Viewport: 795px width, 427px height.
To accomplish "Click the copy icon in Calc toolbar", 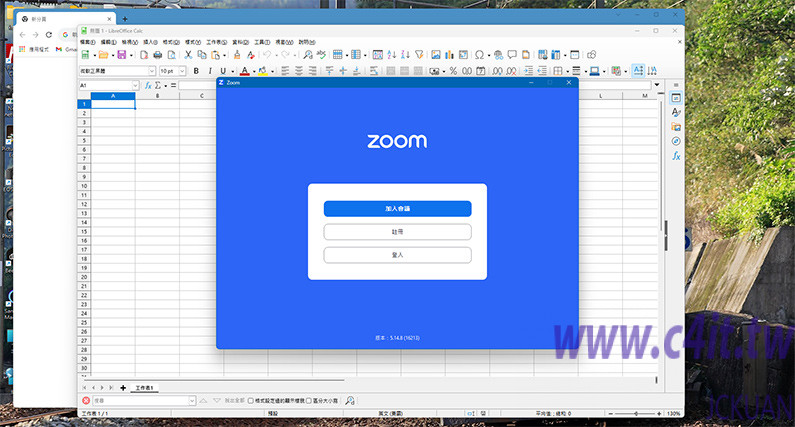I will click(x=202, y=55).
